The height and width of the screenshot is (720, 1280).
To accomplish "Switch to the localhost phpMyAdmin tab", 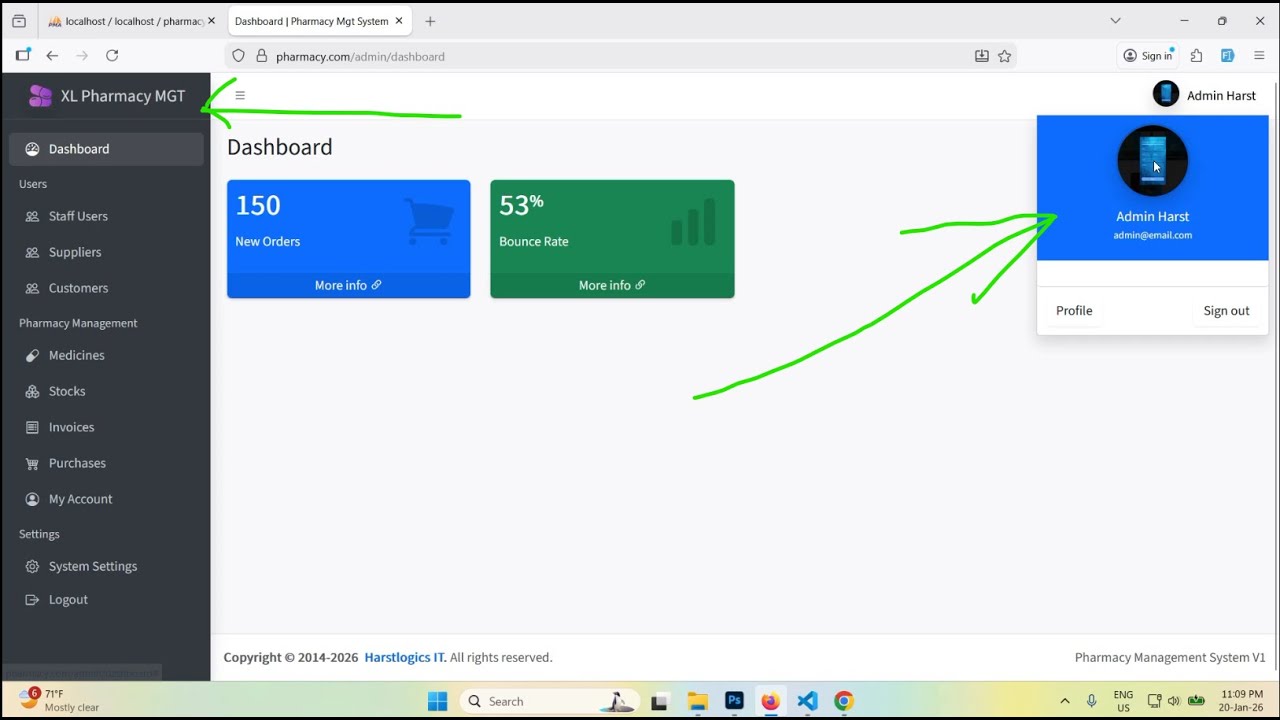I will tap(130, 21).
